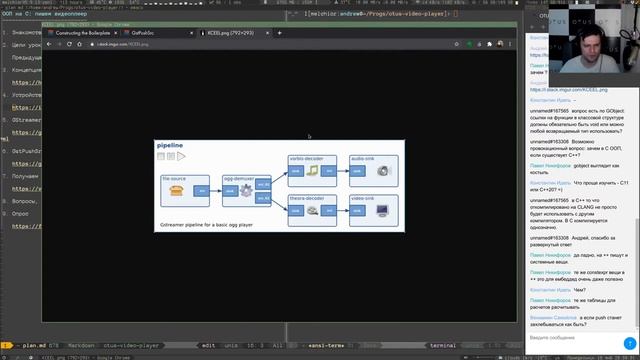Viewport: 640px width, 360px height.
Task: Click the chat panel scrollbar
Action: 637,273
